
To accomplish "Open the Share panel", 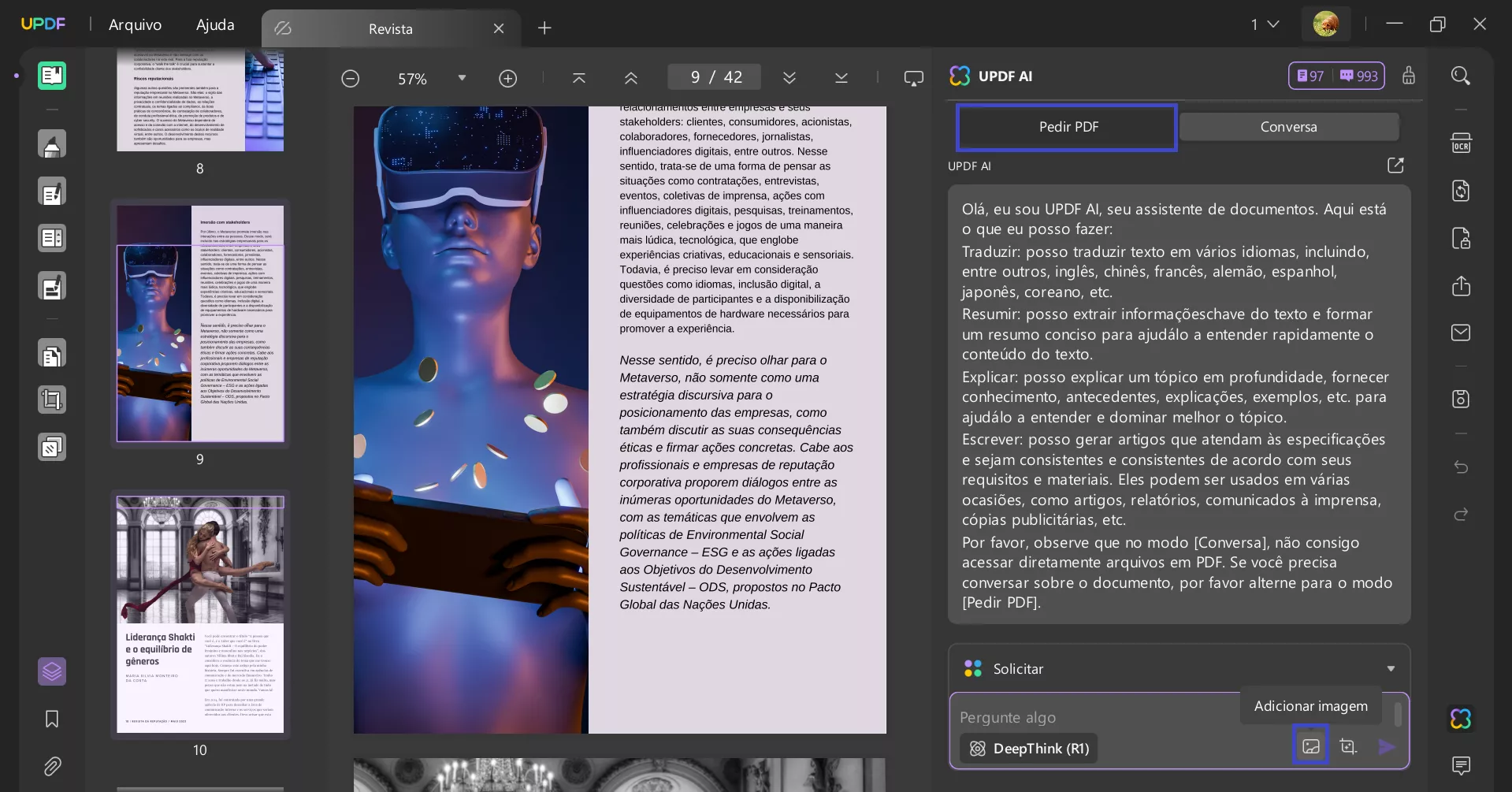I will (x=1460, y=286).
